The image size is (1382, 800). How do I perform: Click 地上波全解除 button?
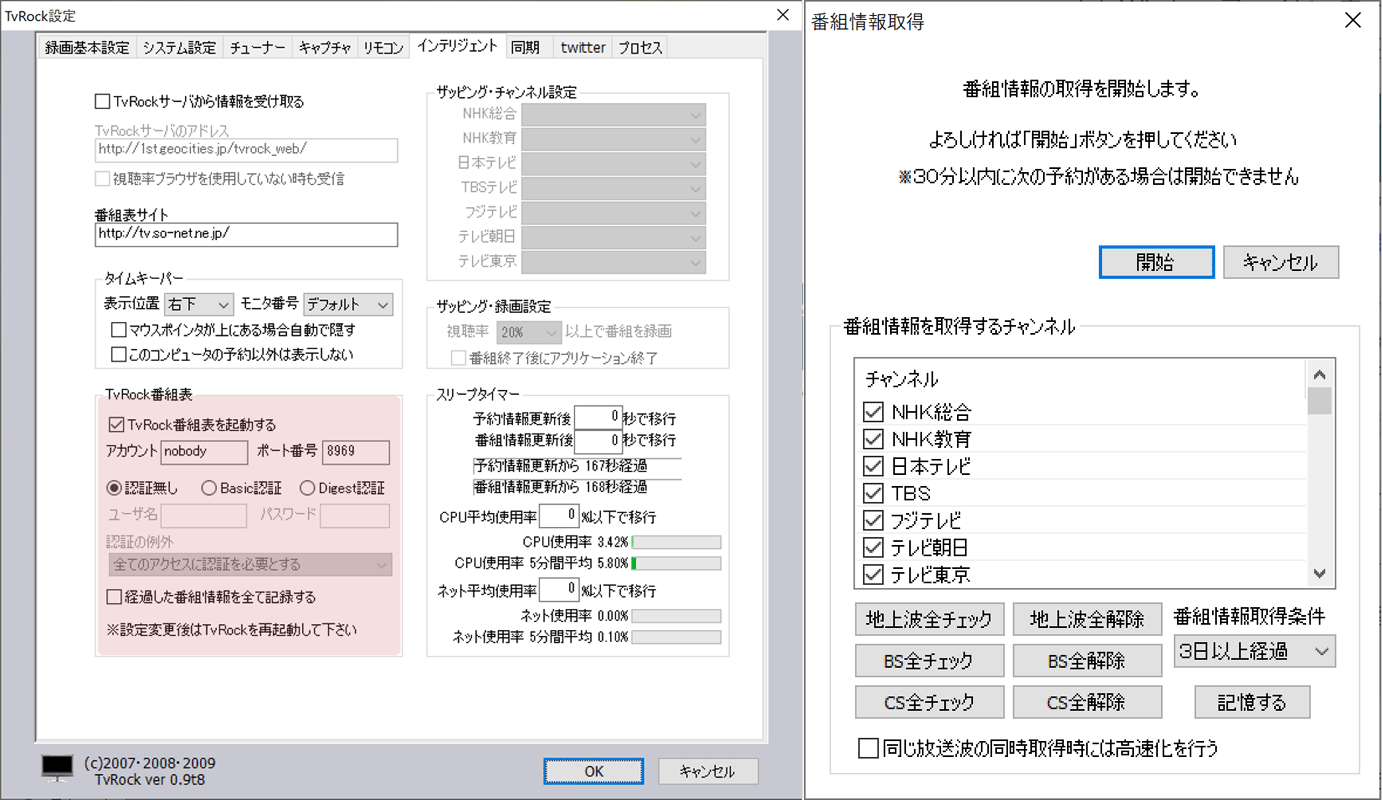pyautogui.click(x=1088, y=619)
